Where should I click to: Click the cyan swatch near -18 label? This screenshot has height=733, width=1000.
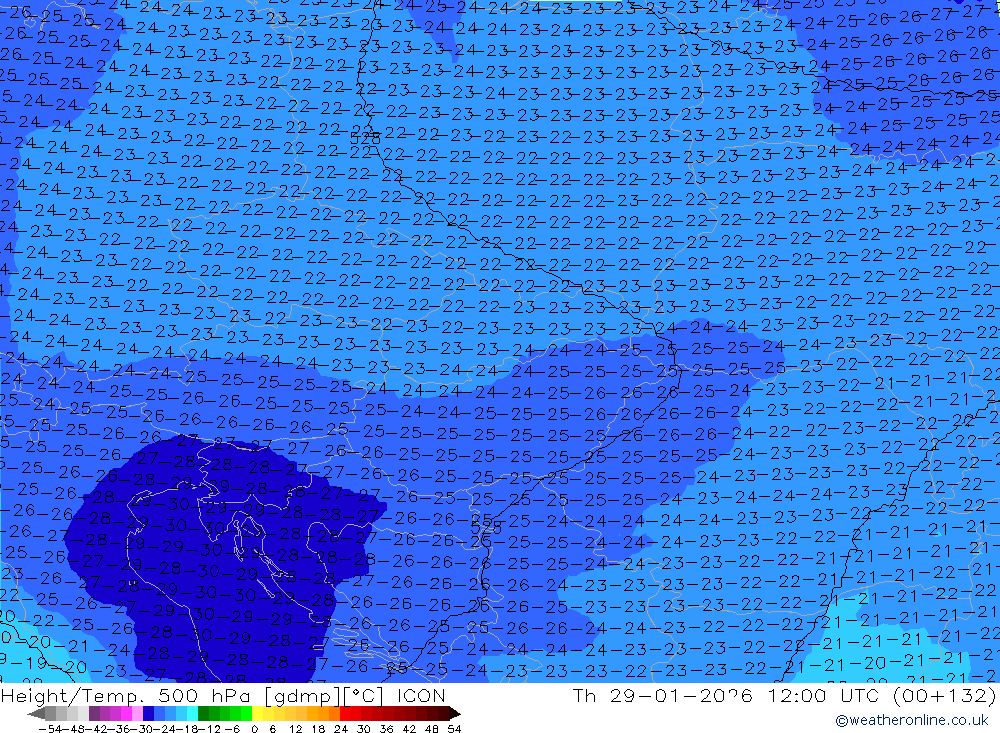pyautogui.click(x=192, y=714)
